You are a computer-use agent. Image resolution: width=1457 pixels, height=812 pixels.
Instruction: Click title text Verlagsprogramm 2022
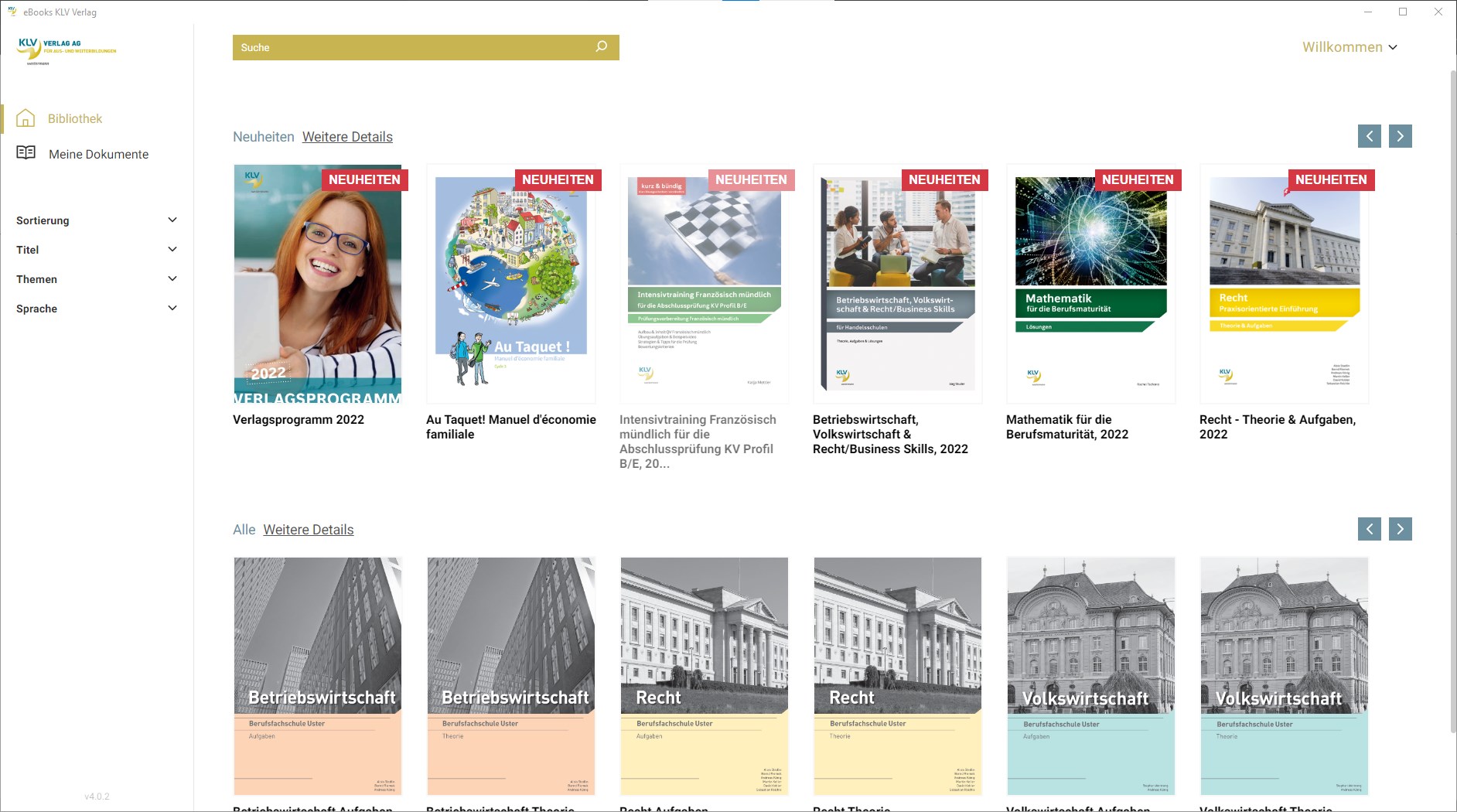point(299,420)
